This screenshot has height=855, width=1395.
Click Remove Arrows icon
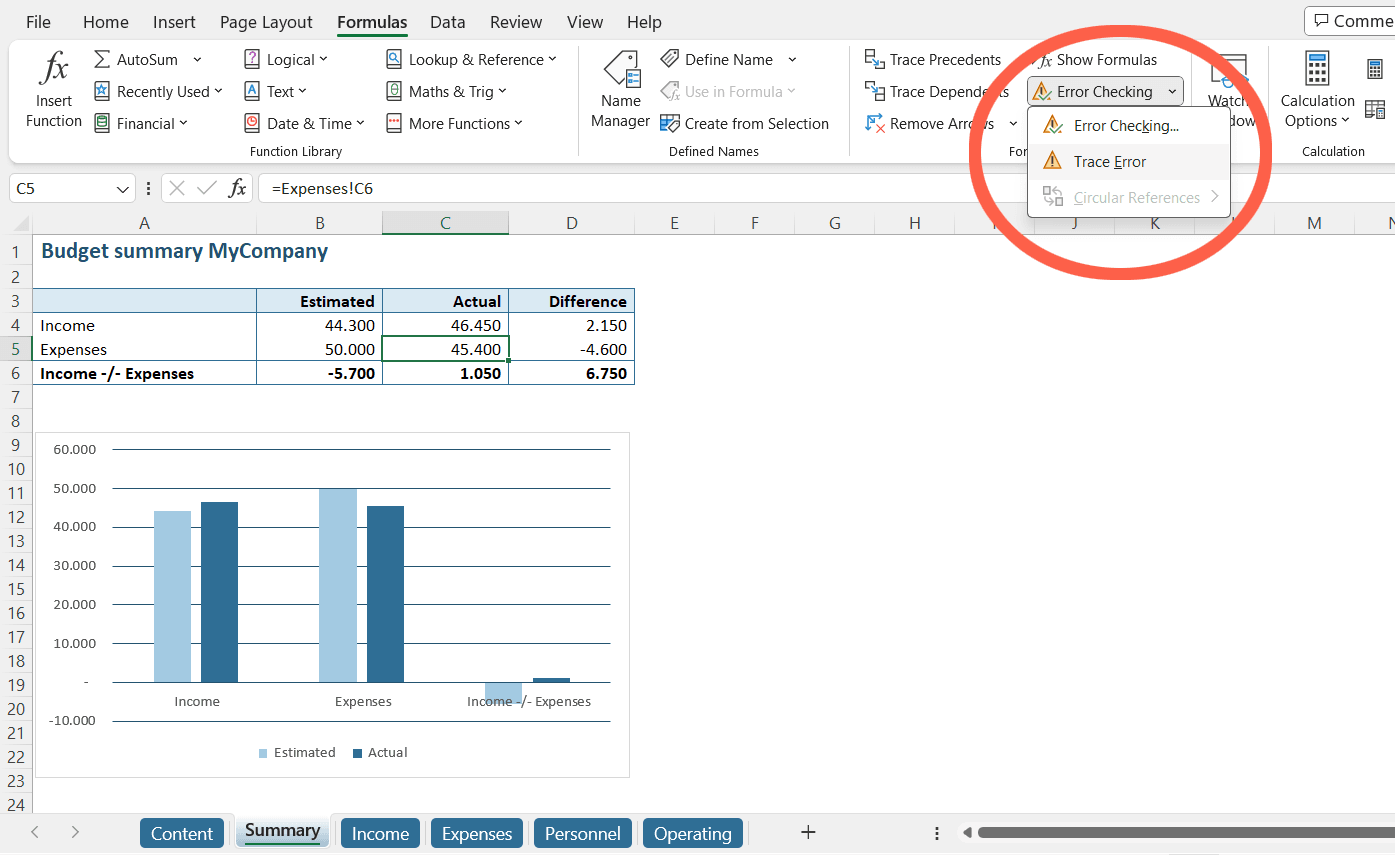(875, 124)
